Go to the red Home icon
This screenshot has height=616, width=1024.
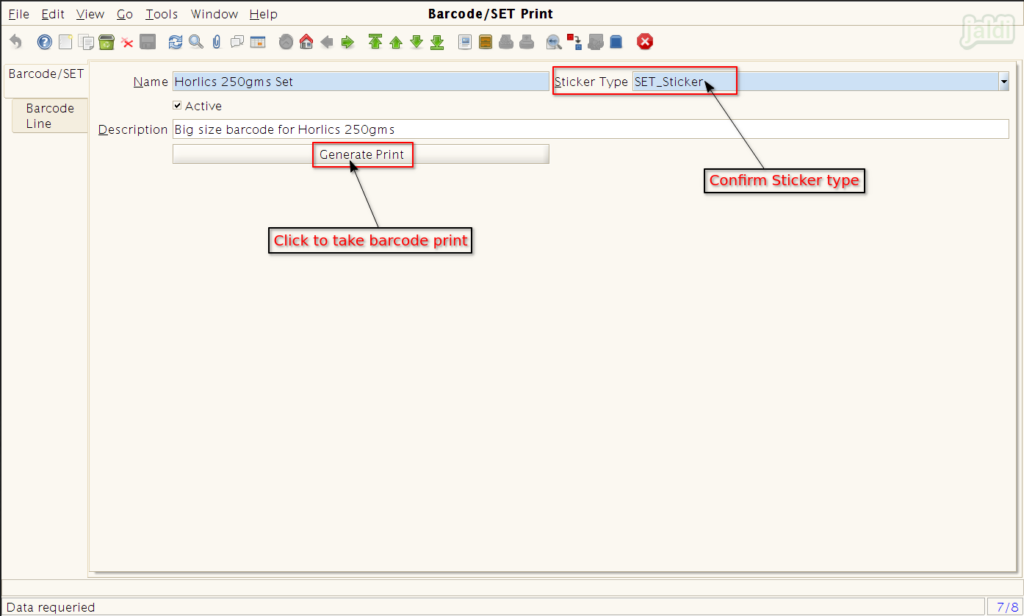tap(306, 42)
